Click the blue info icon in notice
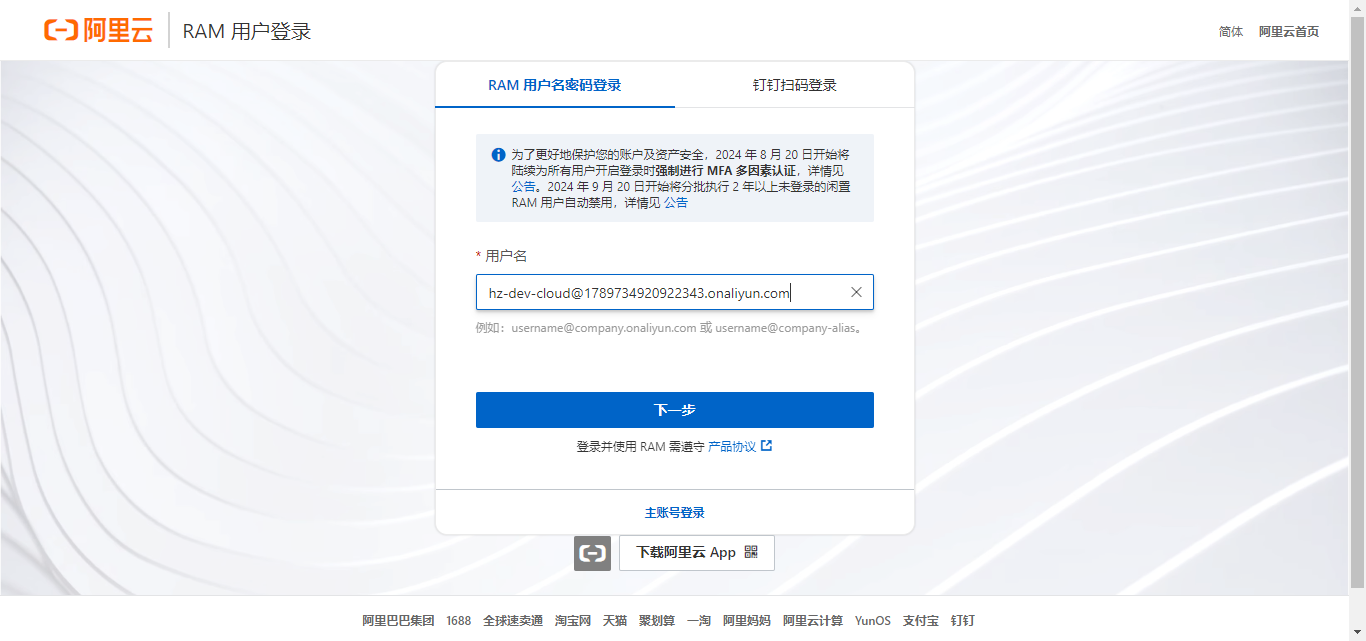This screenshot has height=641, width=1366. (x=498, y=155)
